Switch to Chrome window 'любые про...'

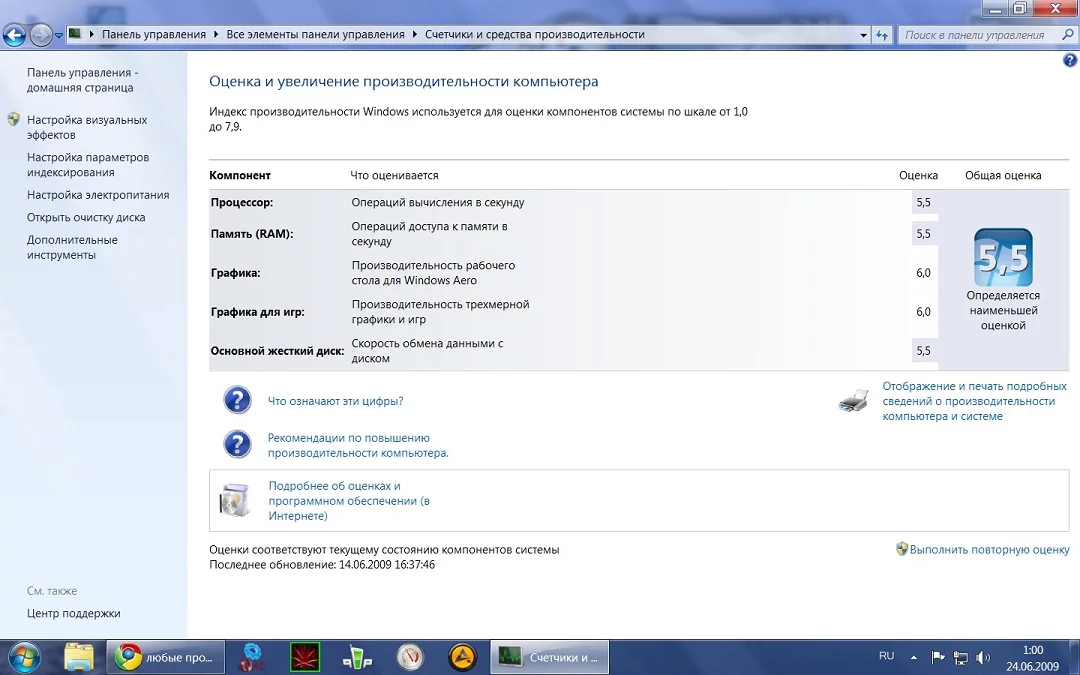click(166, 657)
